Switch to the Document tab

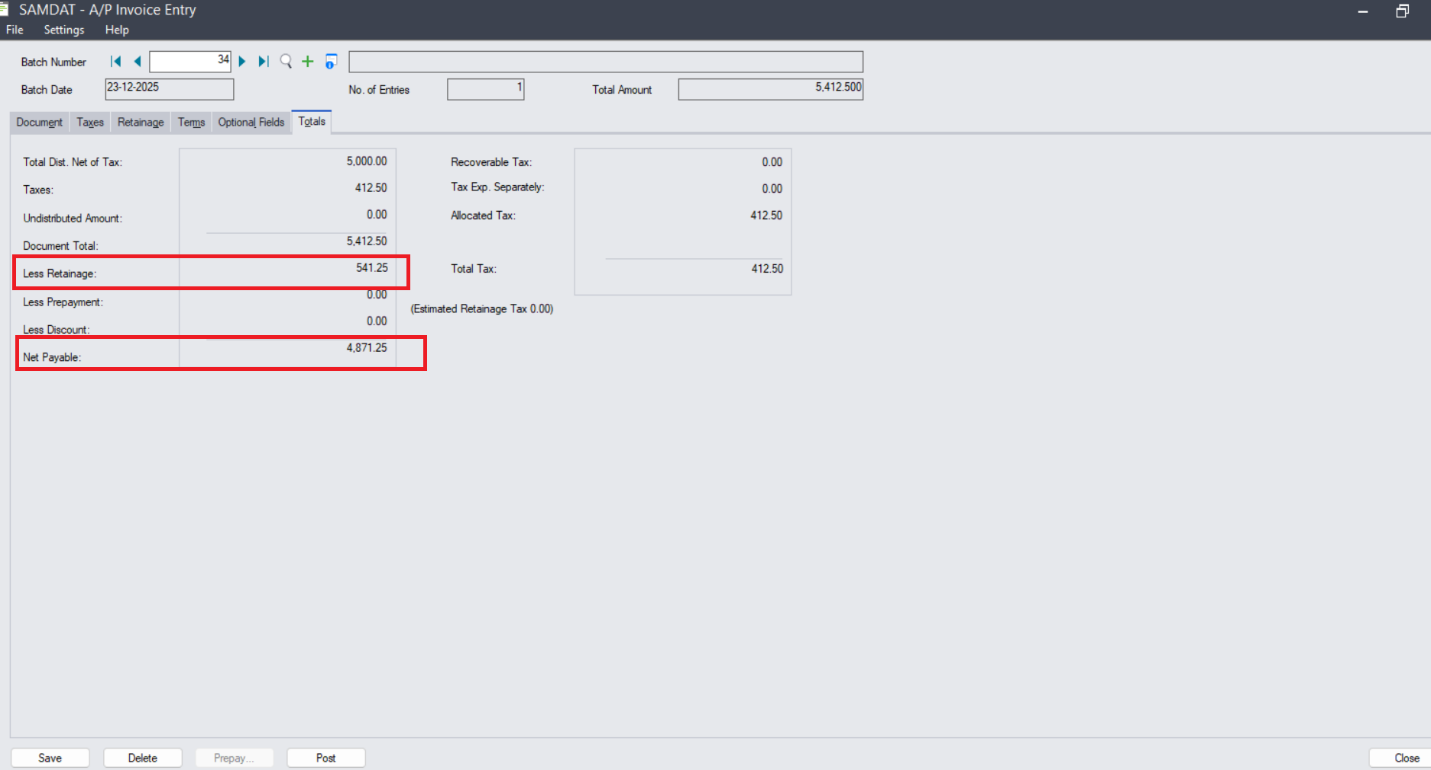coord(40,123)
